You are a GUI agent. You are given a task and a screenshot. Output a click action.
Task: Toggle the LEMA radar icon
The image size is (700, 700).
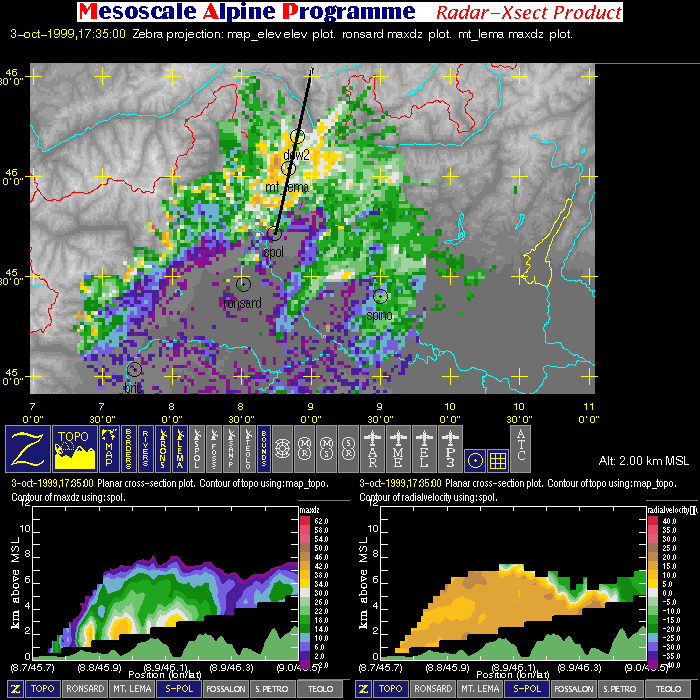click(180, 449)
